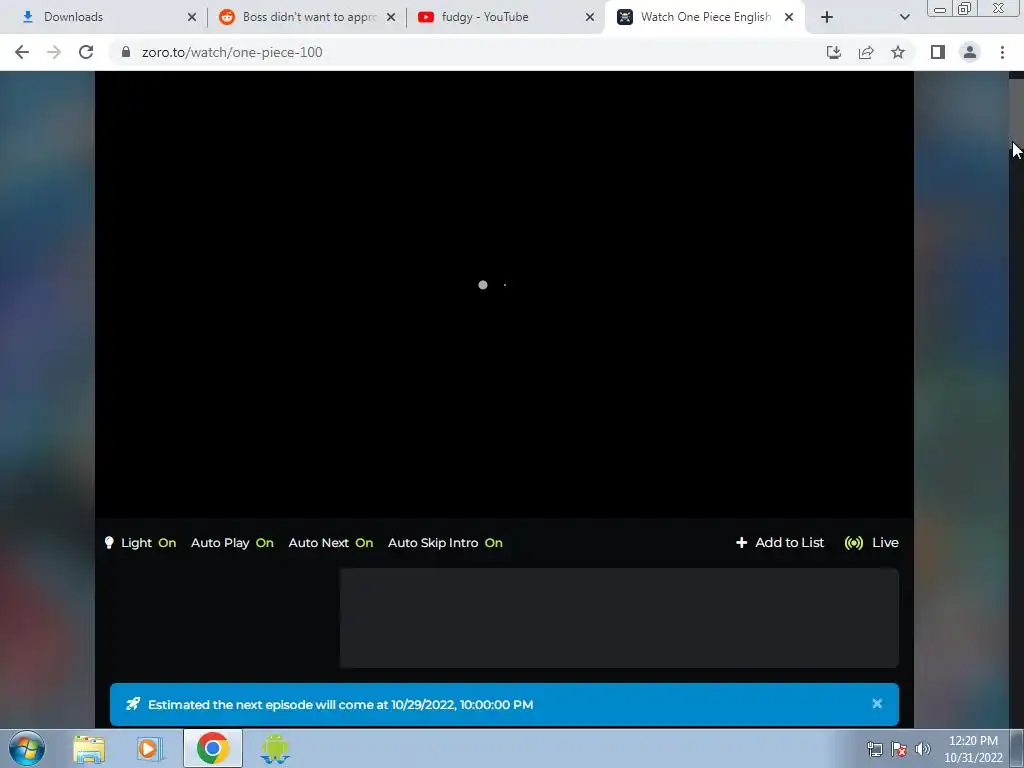Viewport: 1024px width, 768px height.
Task: Click the volume speaker tray icon
Action: click(923, 749)
